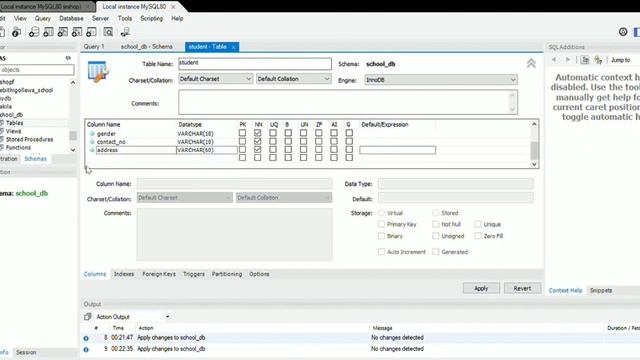This screenshot has height=360, width=640.
Task: Select the Virtual storage radio button
Action: click(x=381, y=213)
